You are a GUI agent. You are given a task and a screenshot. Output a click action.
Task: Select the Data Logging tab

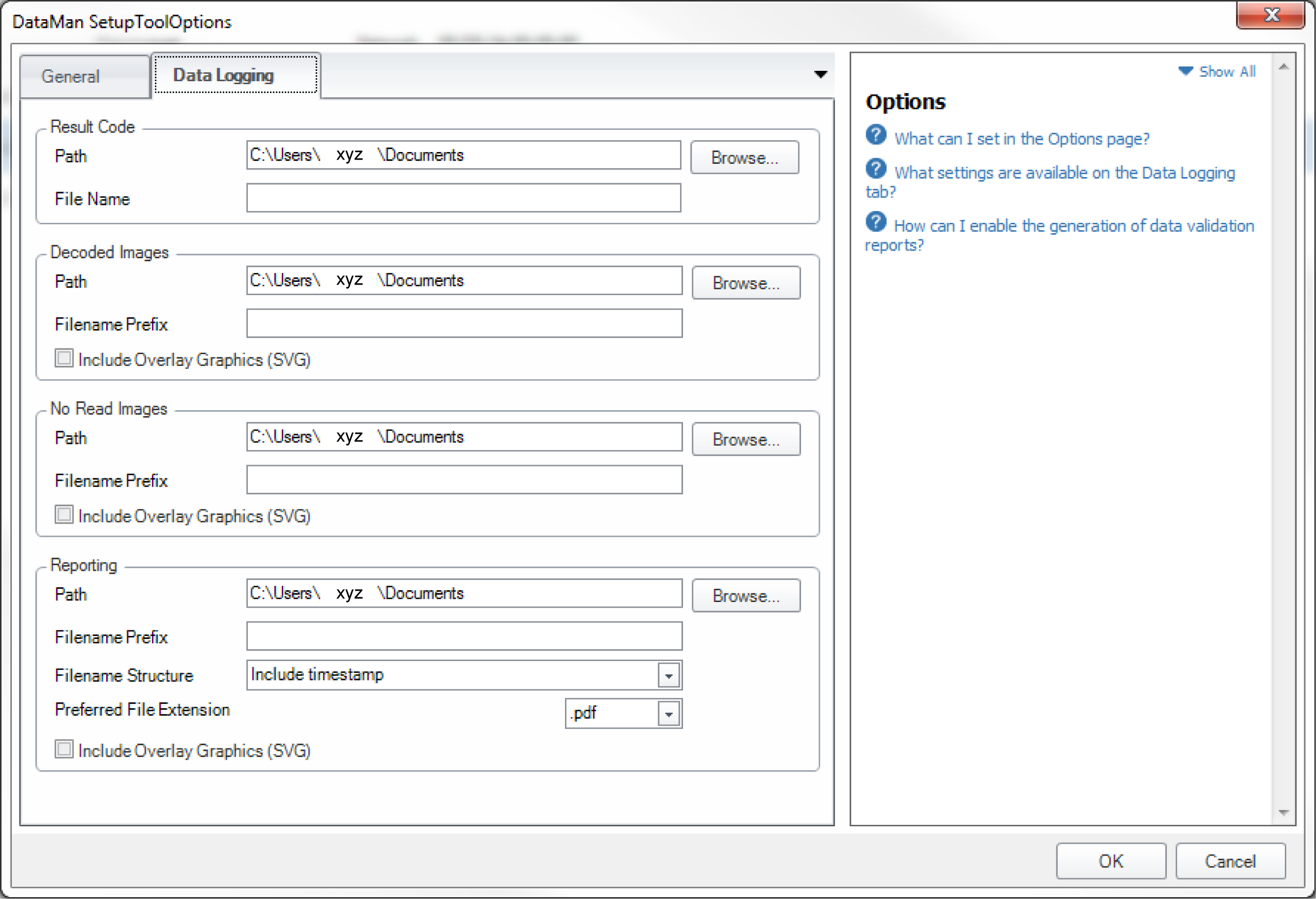tap(224, 76)
